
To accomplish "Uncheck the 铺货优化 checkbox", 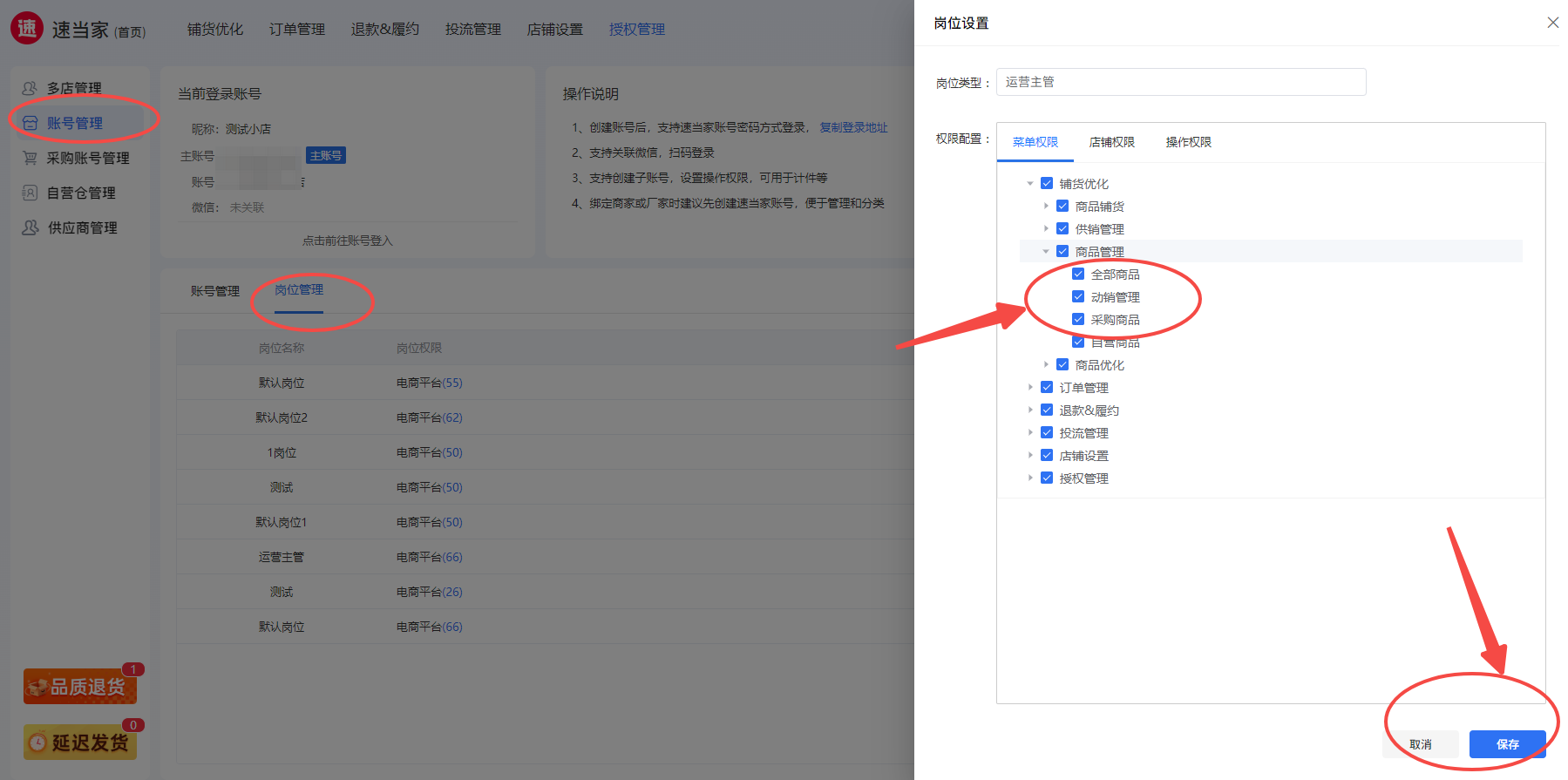I will pos(1047,183).
